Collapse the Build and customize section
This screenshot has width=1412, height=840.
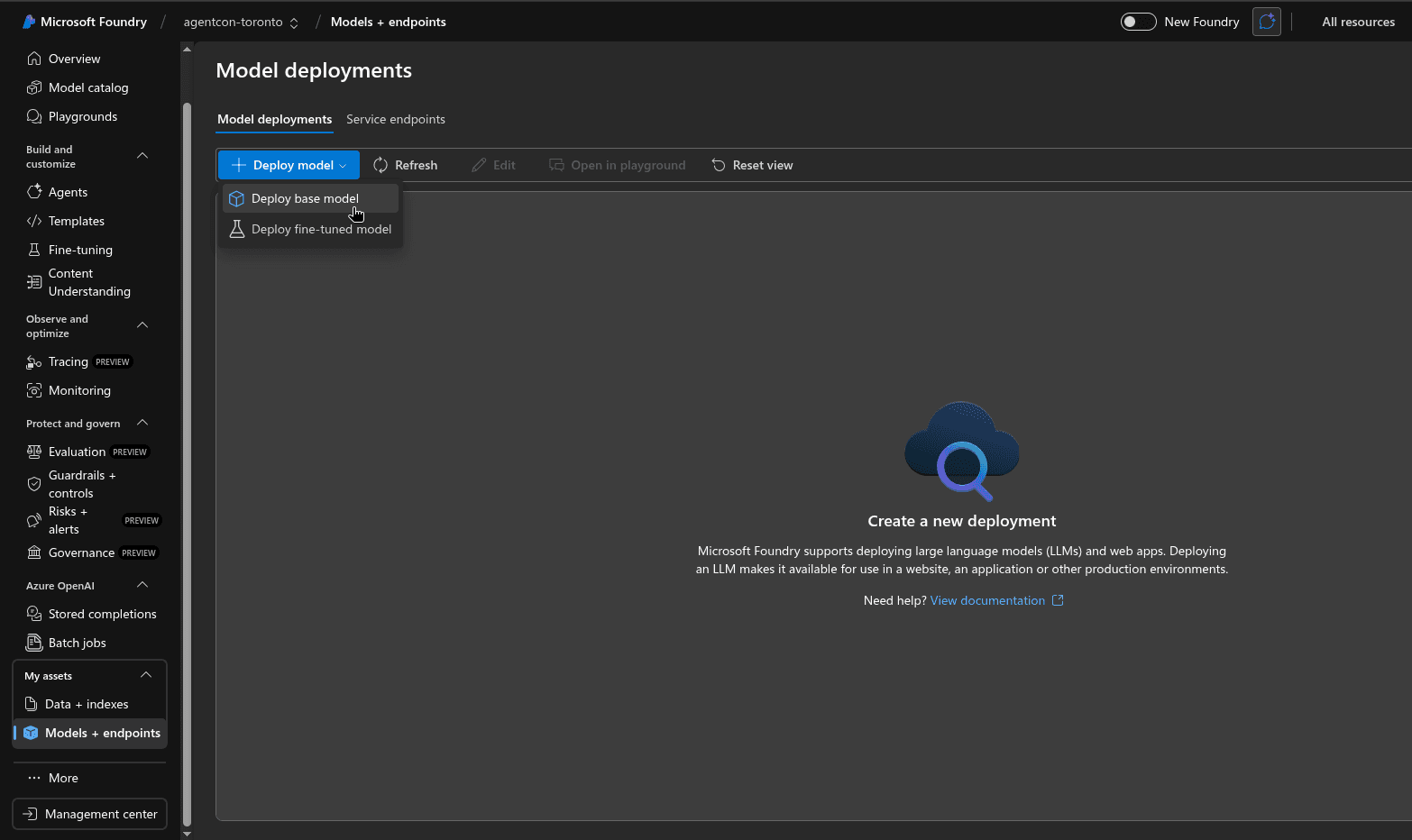tap(142, 154)
